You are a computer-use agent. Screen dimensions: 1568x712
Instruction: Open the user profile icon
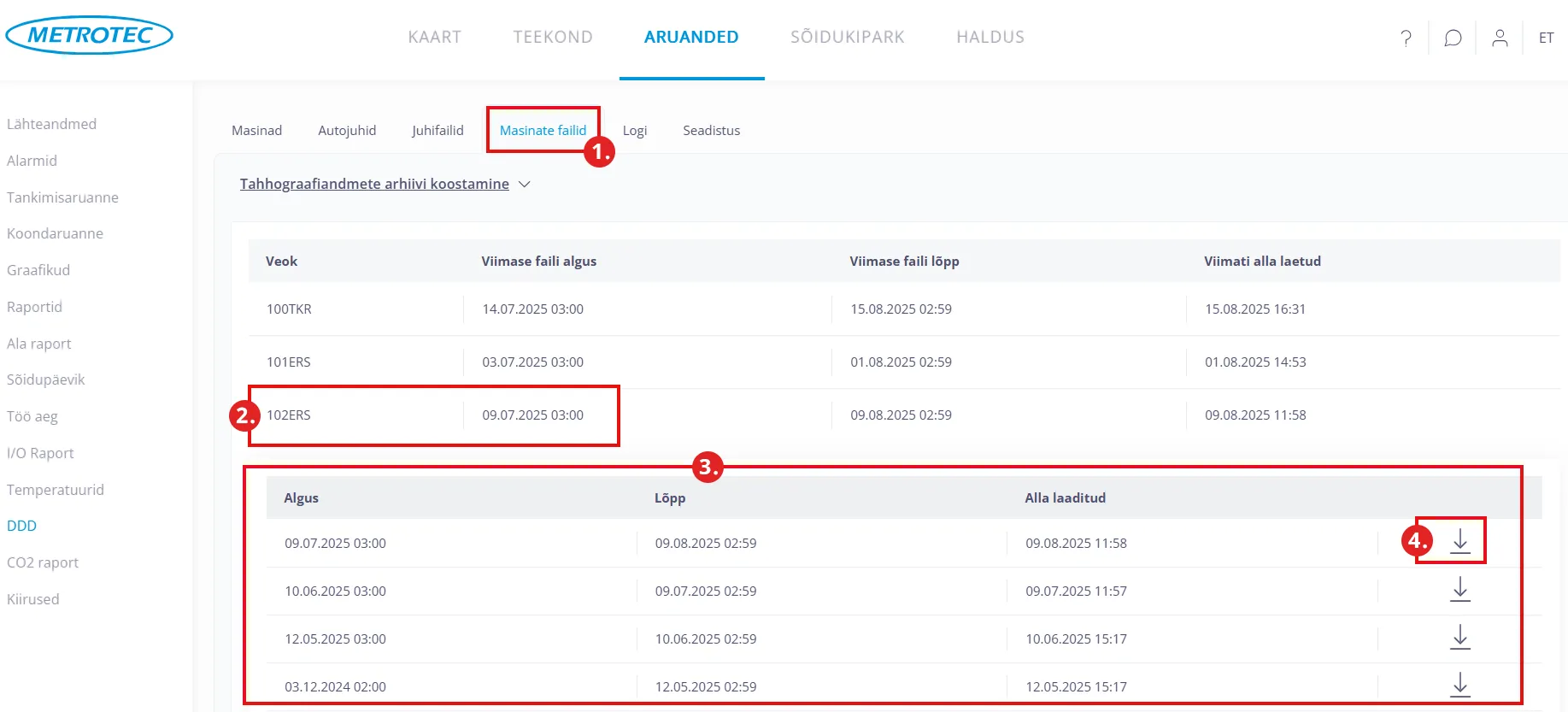[x=1500, y=38]
